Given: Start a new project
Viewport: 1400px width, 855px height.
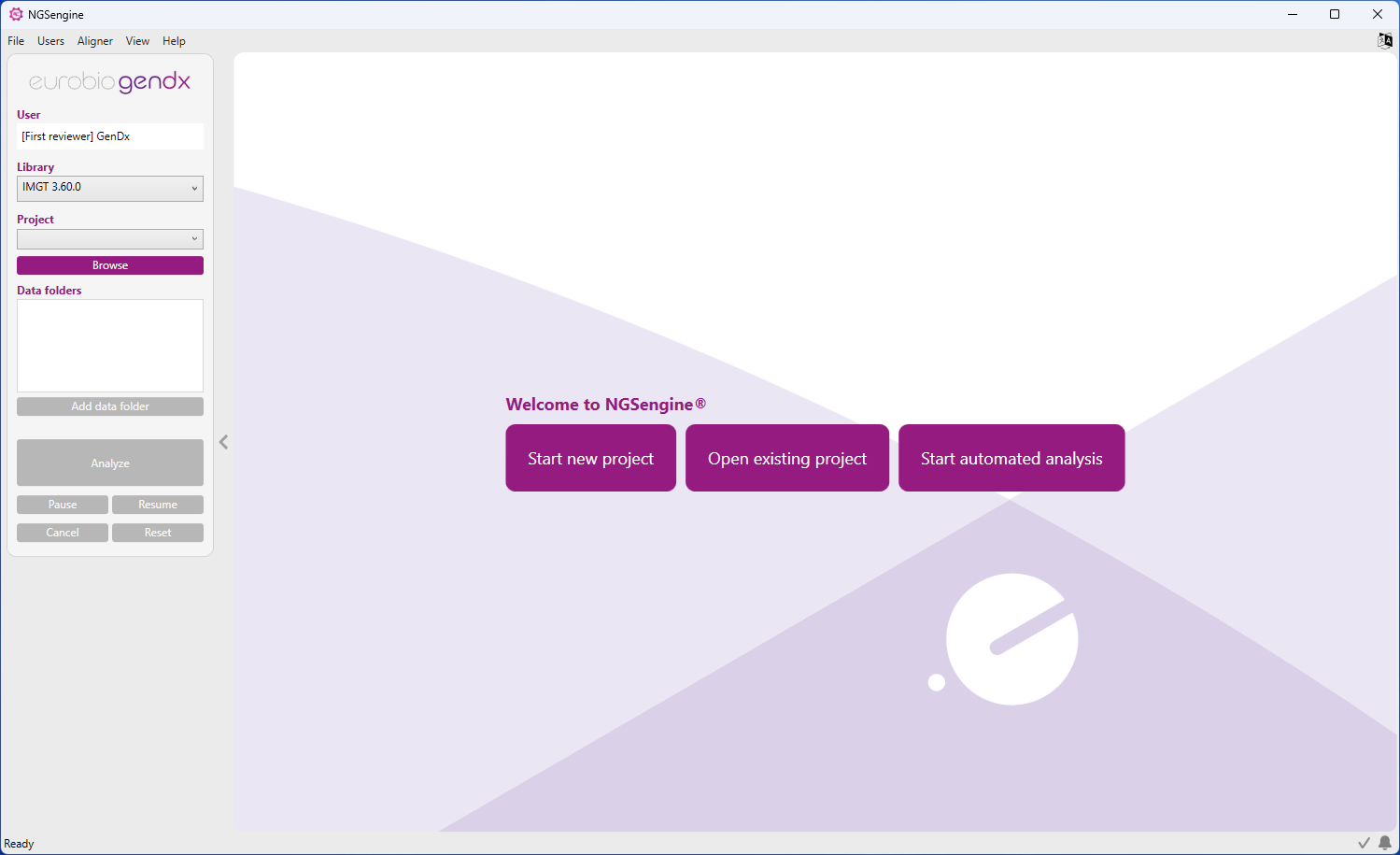Looking at the screenshot, I should 590,458.
